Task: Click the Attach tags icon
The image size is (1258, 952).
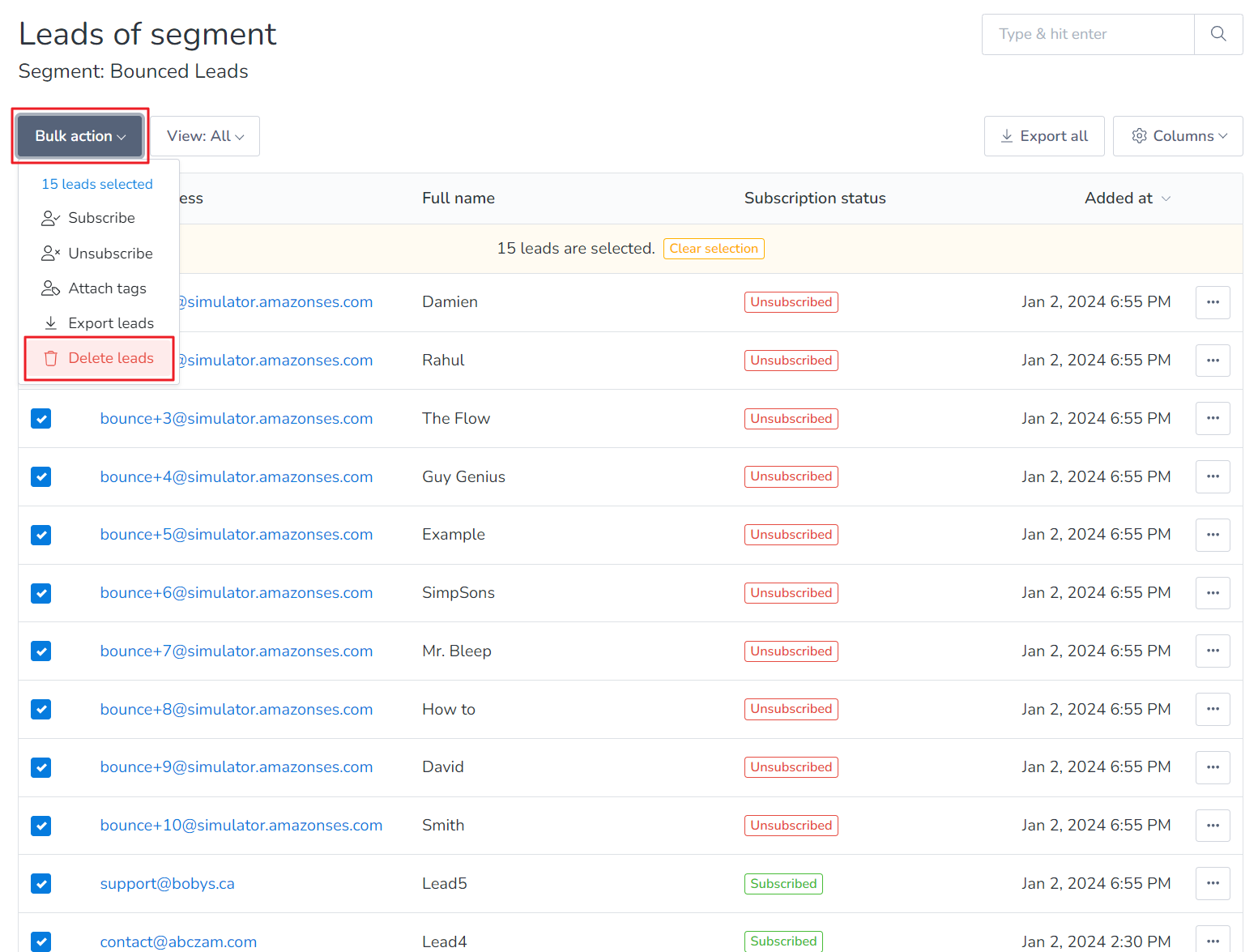Action: click(x=50, y=288)
